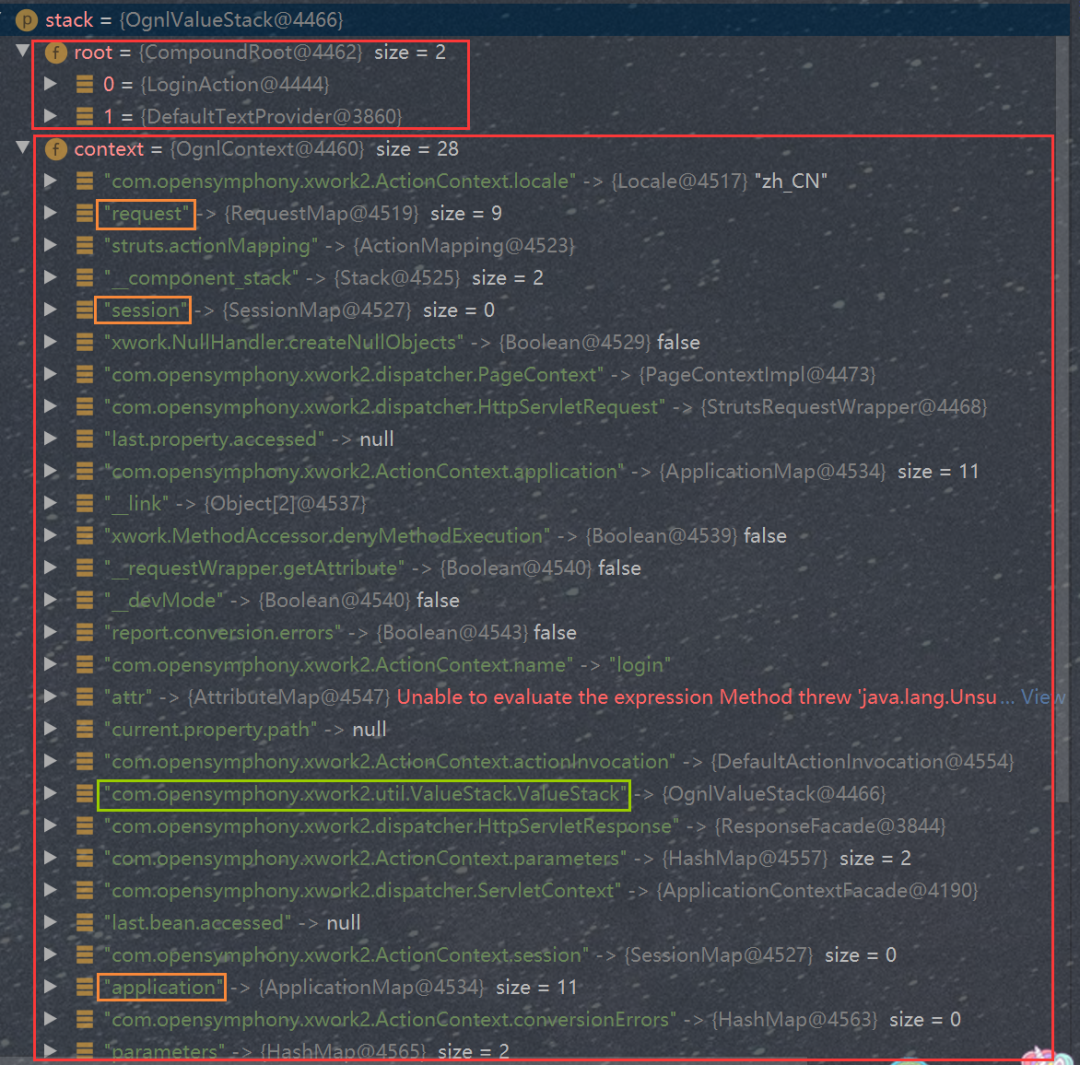Expand the "session" SessionMap@4527 entry
The image size is (1080, 1065).
tap(50, 310)
